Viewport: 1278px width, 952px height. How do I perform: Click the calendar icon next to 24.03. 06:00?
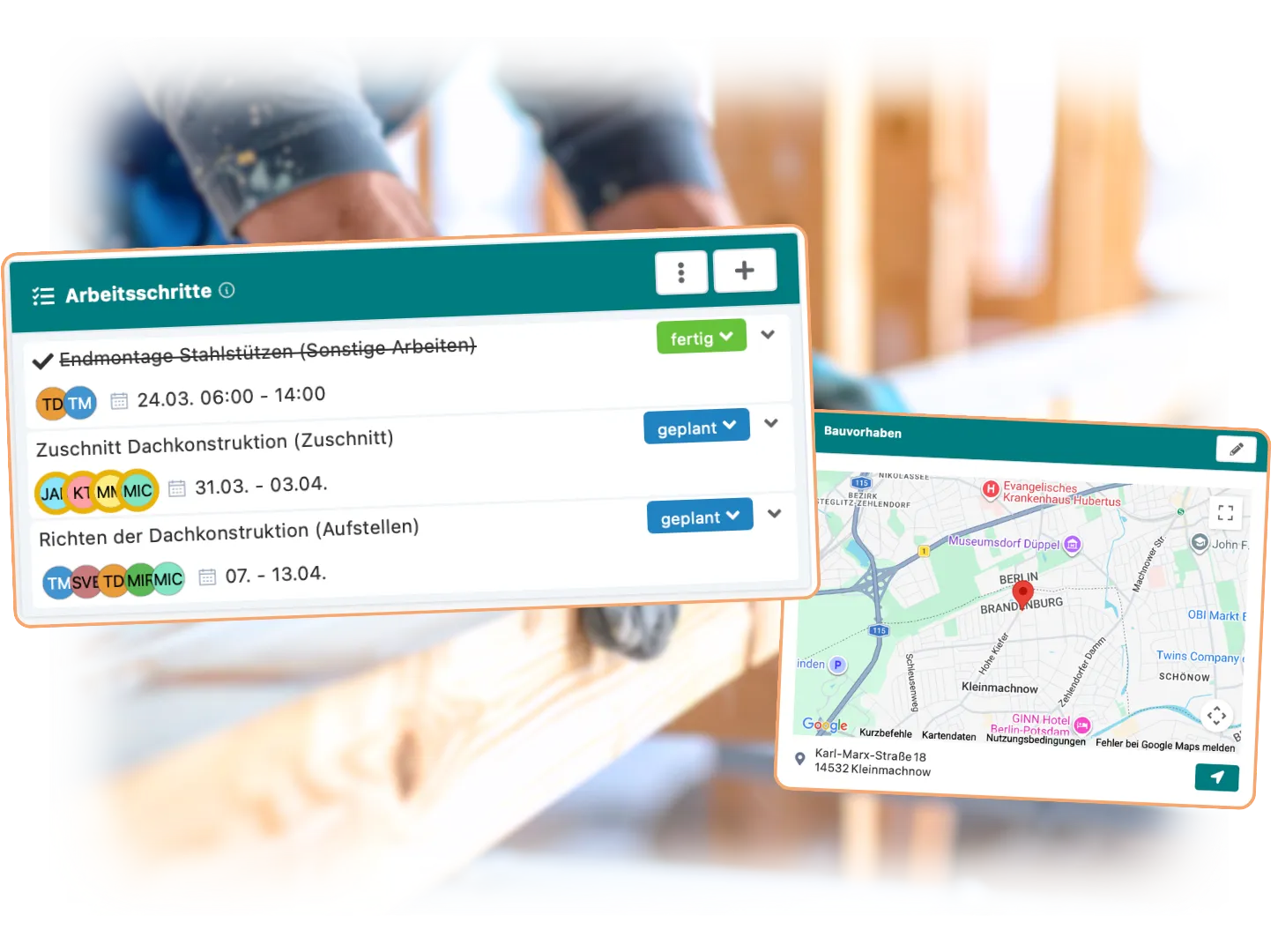click(x=117, y=398)
